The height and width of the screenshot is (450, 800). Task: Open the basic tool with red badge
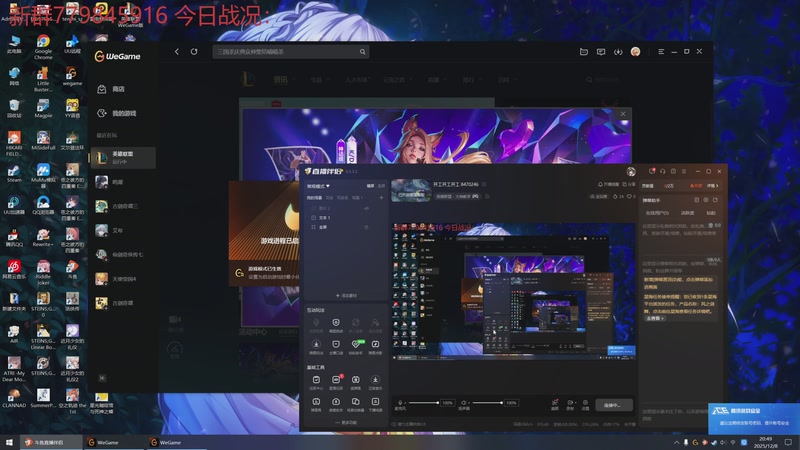[336, 382]
